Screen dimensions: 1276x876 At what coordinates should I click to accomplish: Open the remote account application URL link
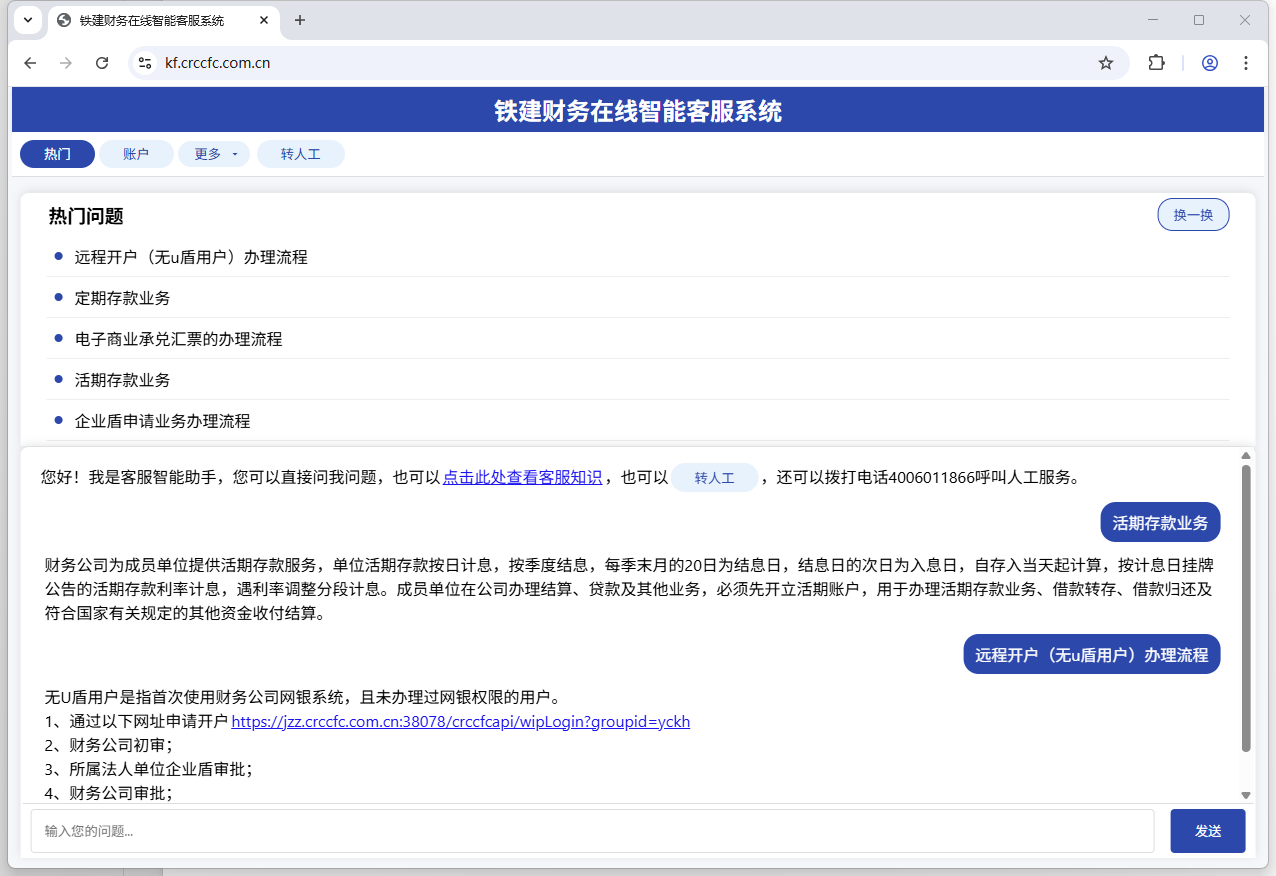coord(460,722)
